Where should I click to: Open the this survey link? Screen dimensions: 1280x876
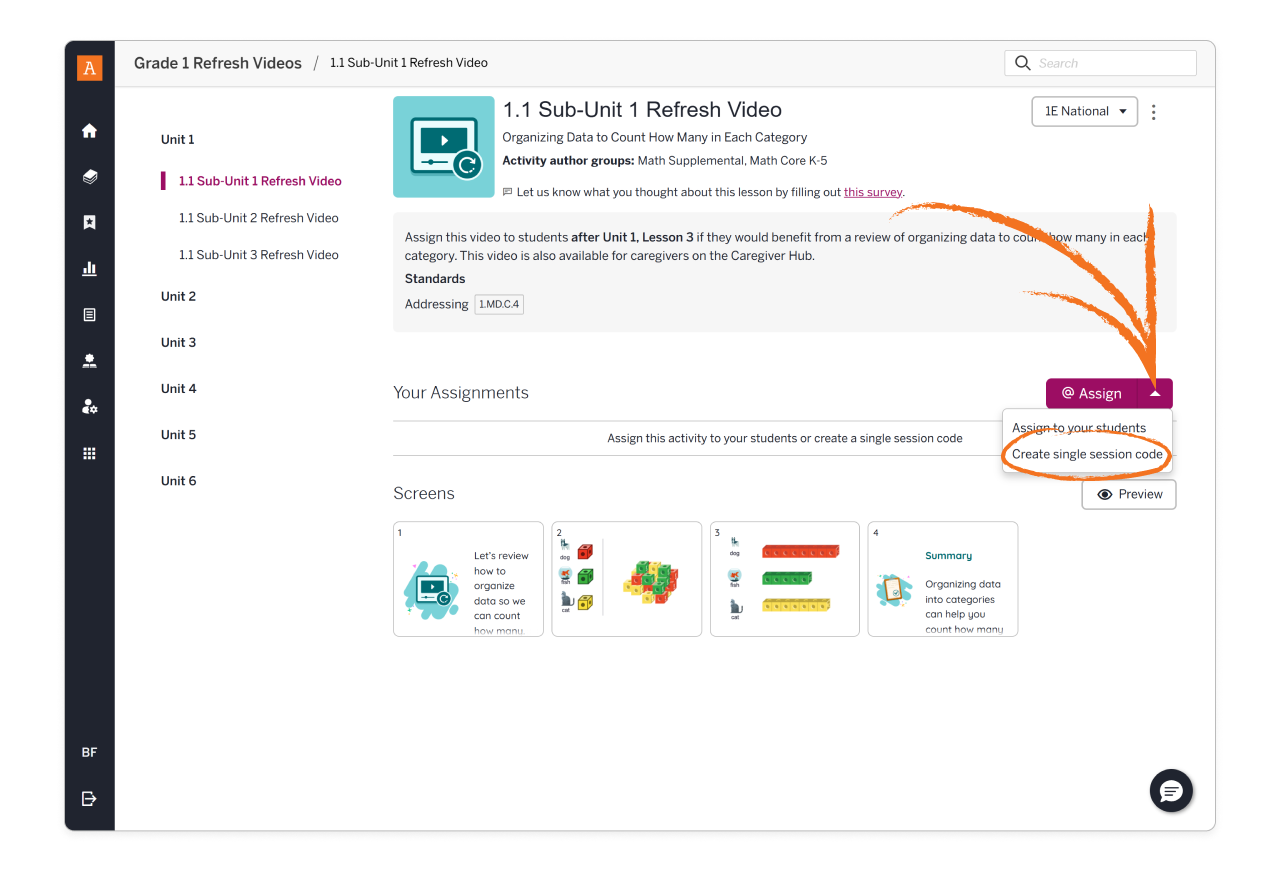coord(872,191)
